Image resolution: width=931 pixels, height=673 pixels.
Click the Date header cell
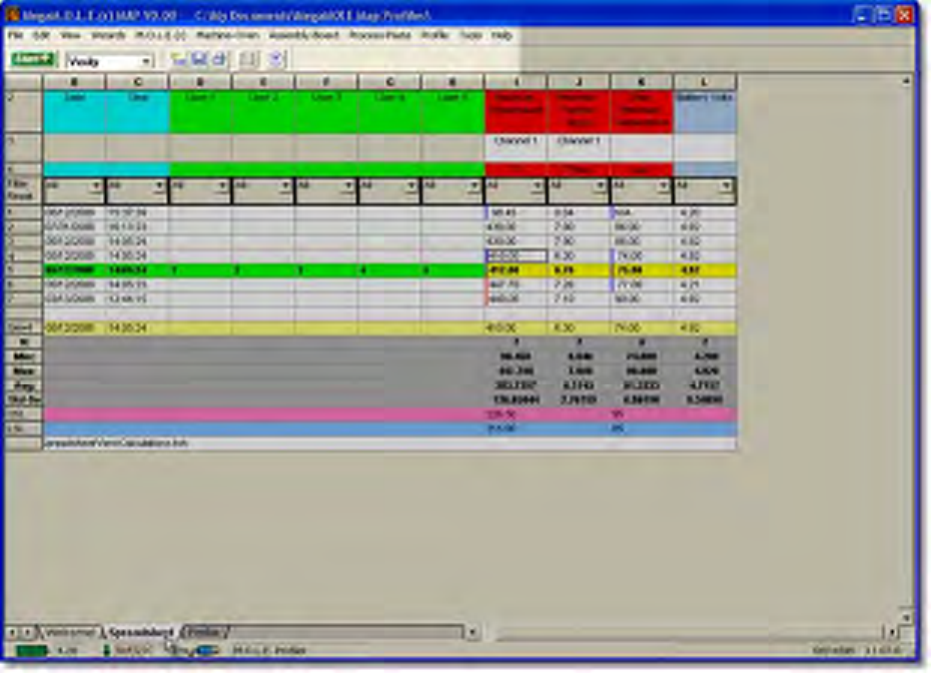pos(74,112)
